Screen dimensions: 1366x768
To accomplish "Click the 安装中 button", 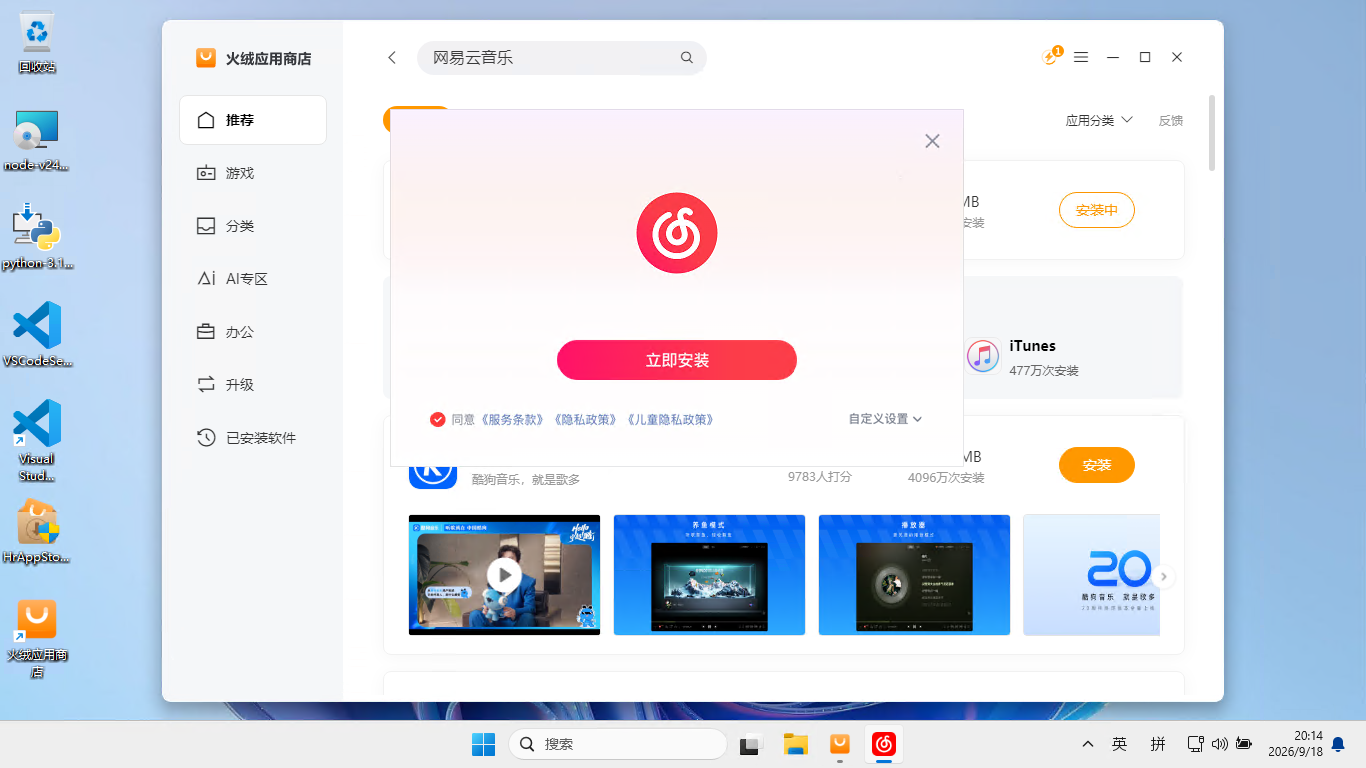I will (x=1096, y=210).
